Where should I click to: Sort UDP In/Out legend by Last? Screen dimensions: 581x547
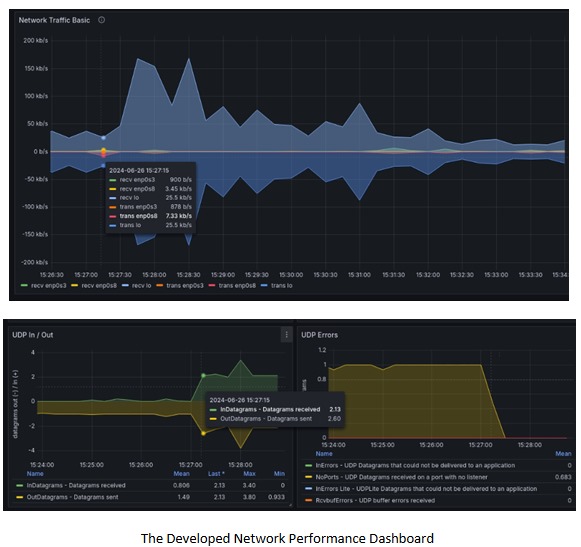tap(216, 474)
